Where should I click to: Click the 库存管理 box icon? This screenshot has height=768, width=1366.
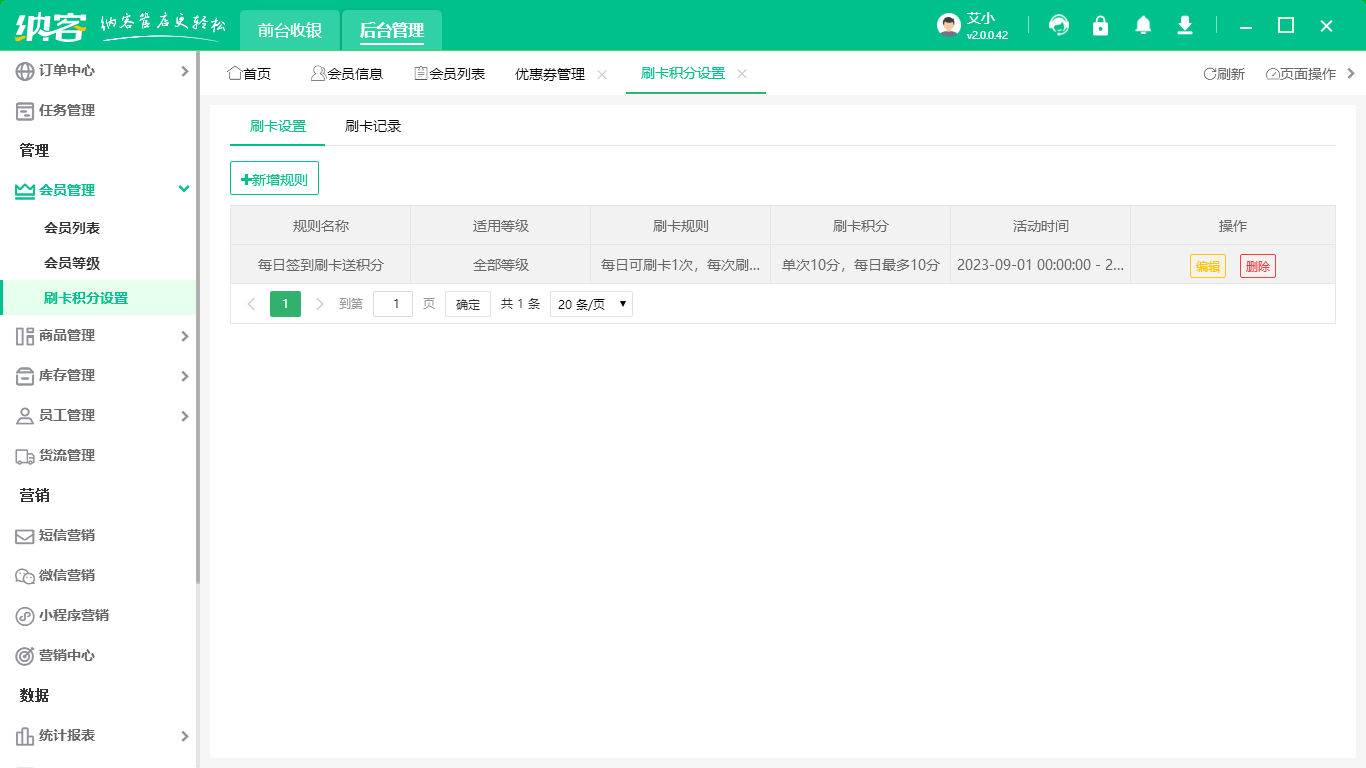pyautogui.click(x=25, y=376)
